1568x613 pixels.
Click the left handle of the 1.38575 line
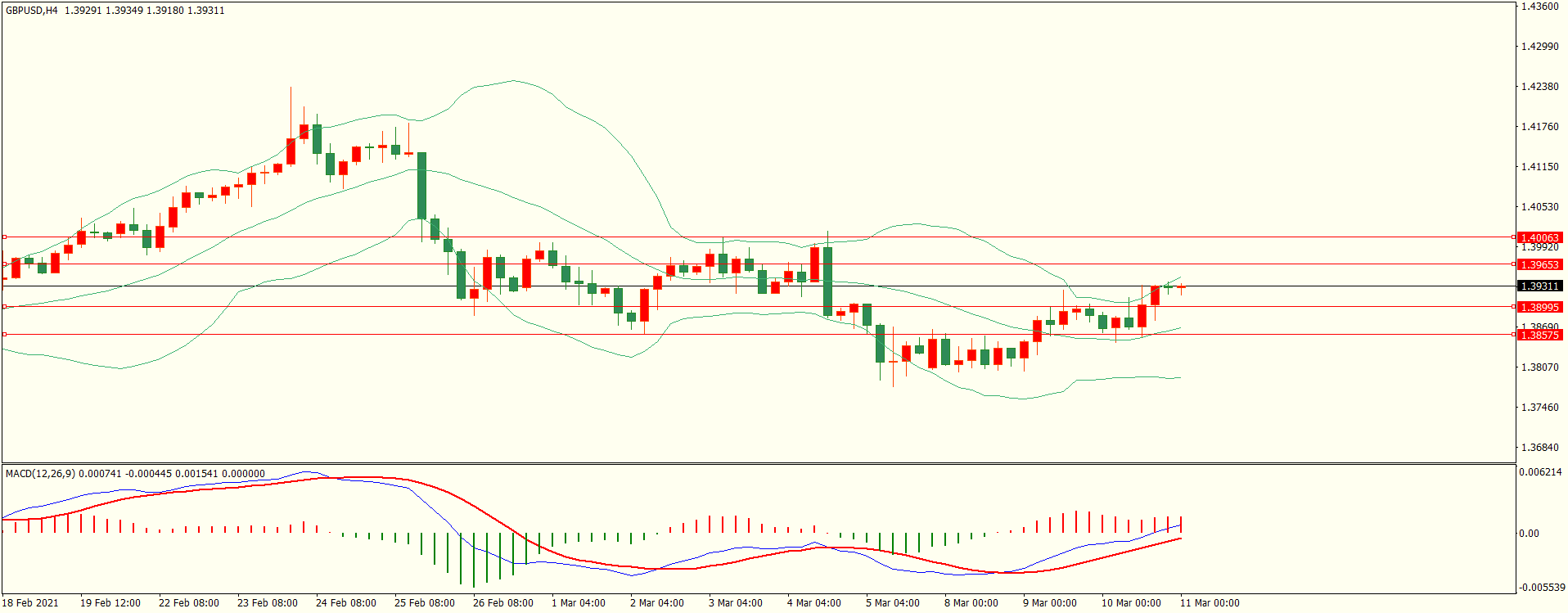(4, 335)
